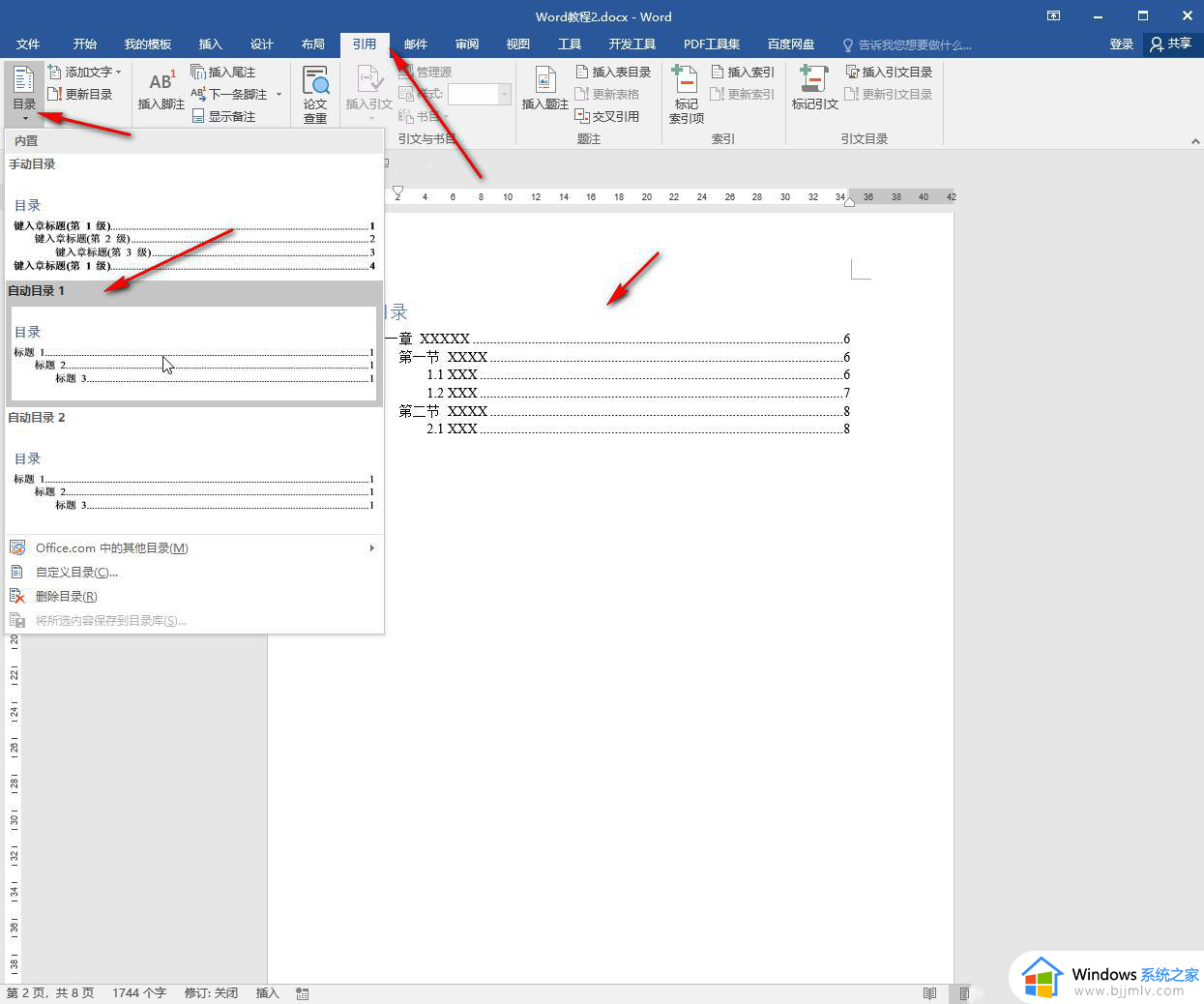Open the 引用 ribbon tab
The height and width of the screenshot is (1004, 1204).
[364, 44]
